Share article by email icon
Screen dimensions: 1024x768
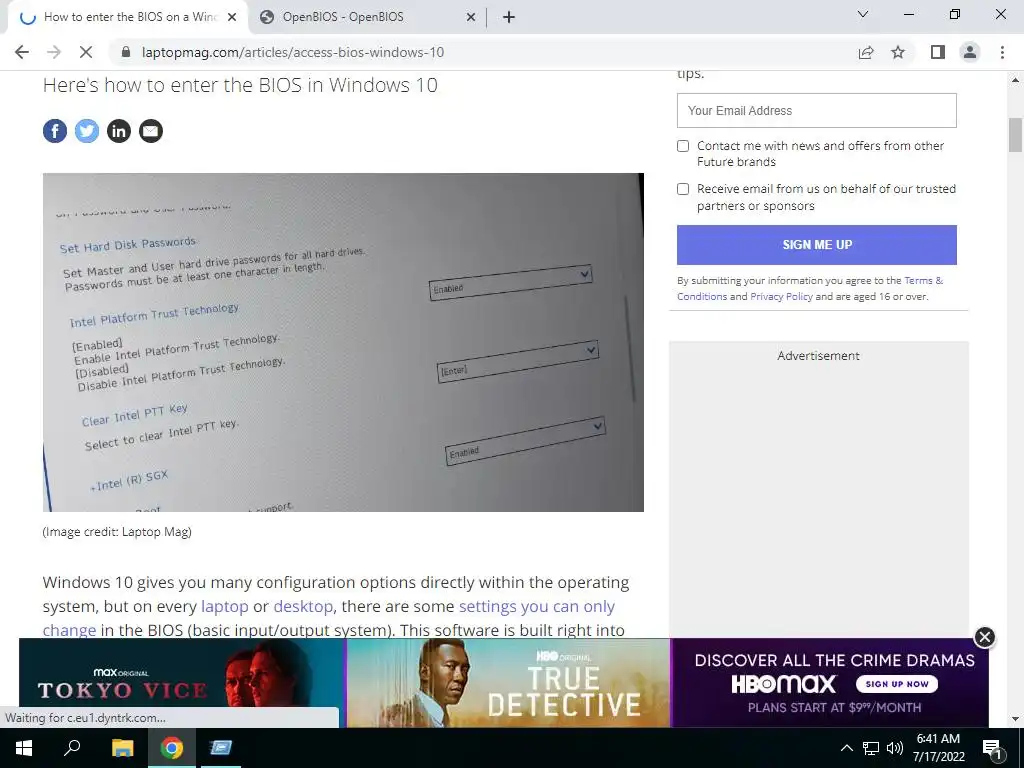tap(151, 131)
